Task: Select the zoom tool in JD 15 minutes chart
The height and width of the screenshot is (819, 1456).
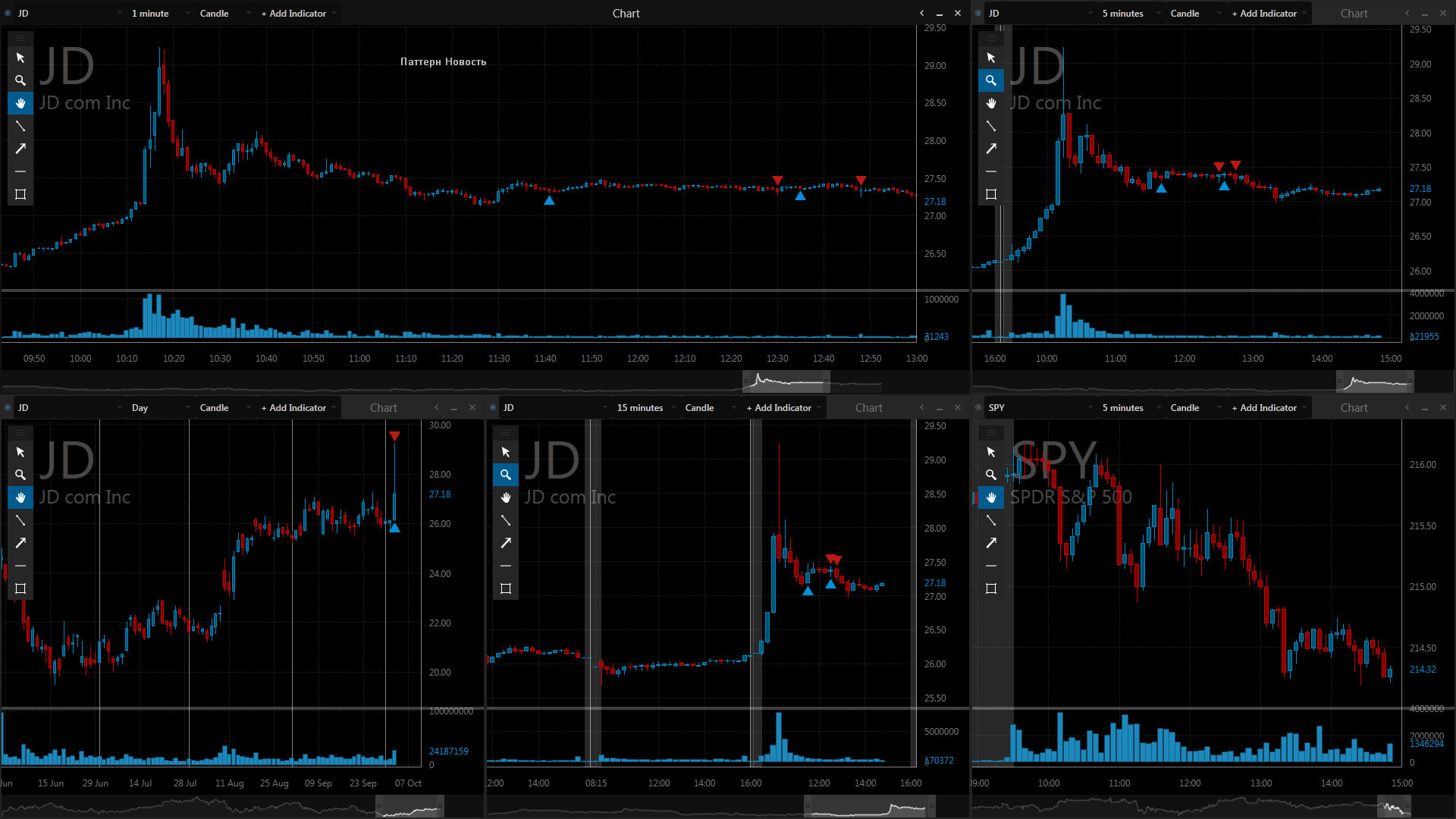Action: click(506, 475)
